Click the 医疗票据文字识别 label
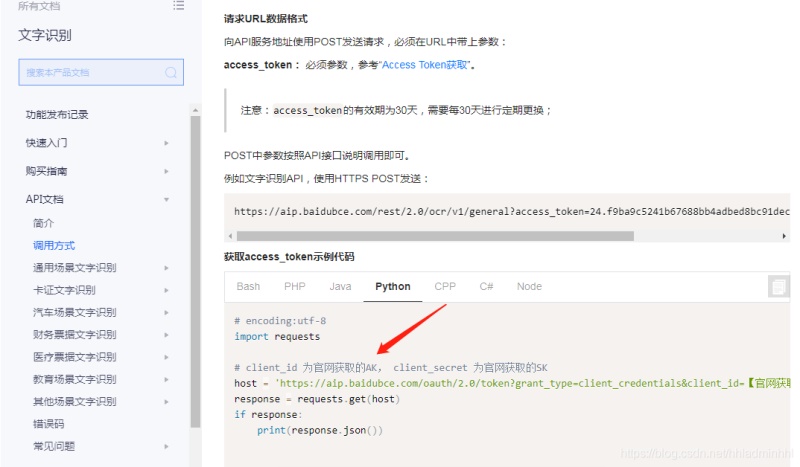 [x=75, y=357]
